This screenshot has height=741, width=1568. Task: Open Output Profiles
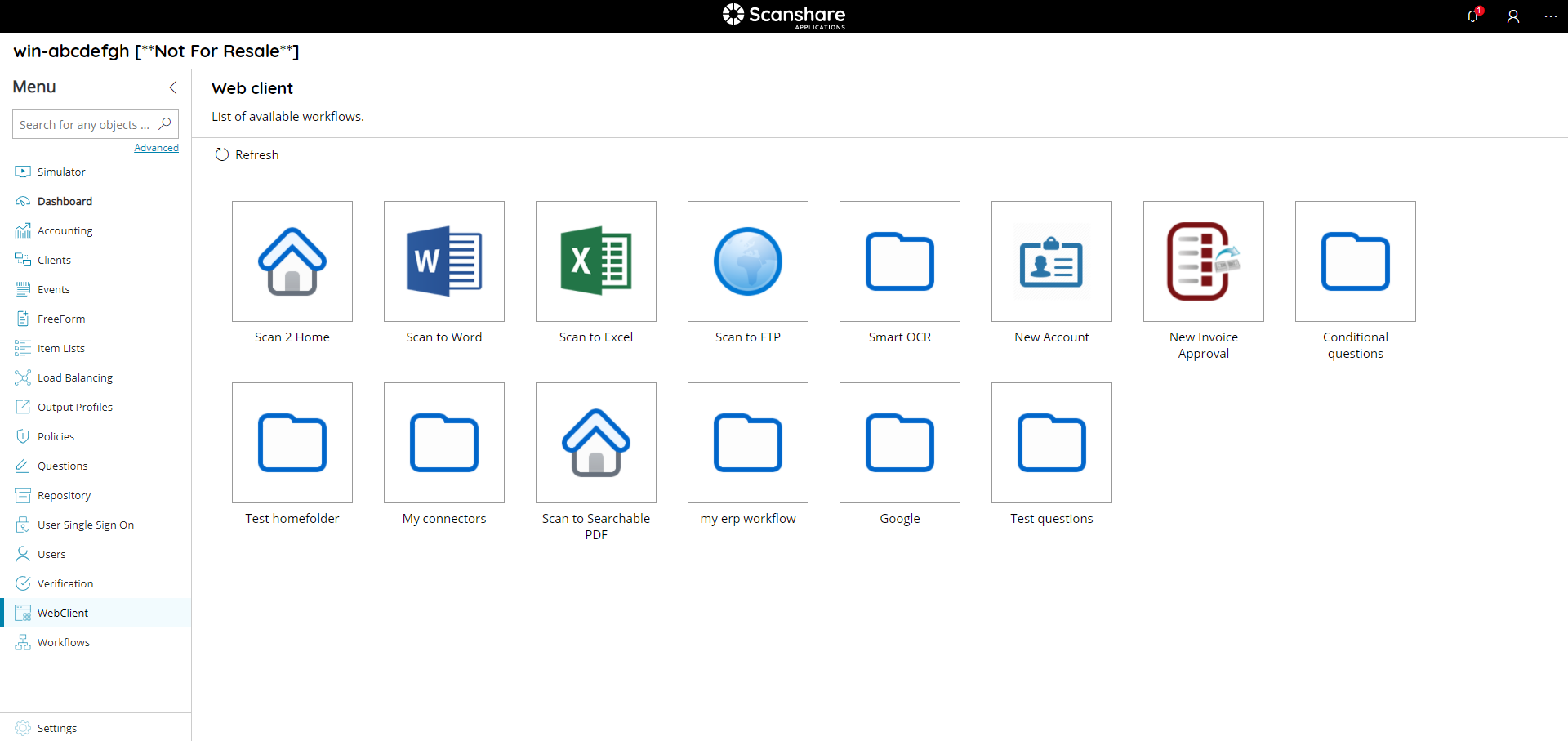point(74,407)
